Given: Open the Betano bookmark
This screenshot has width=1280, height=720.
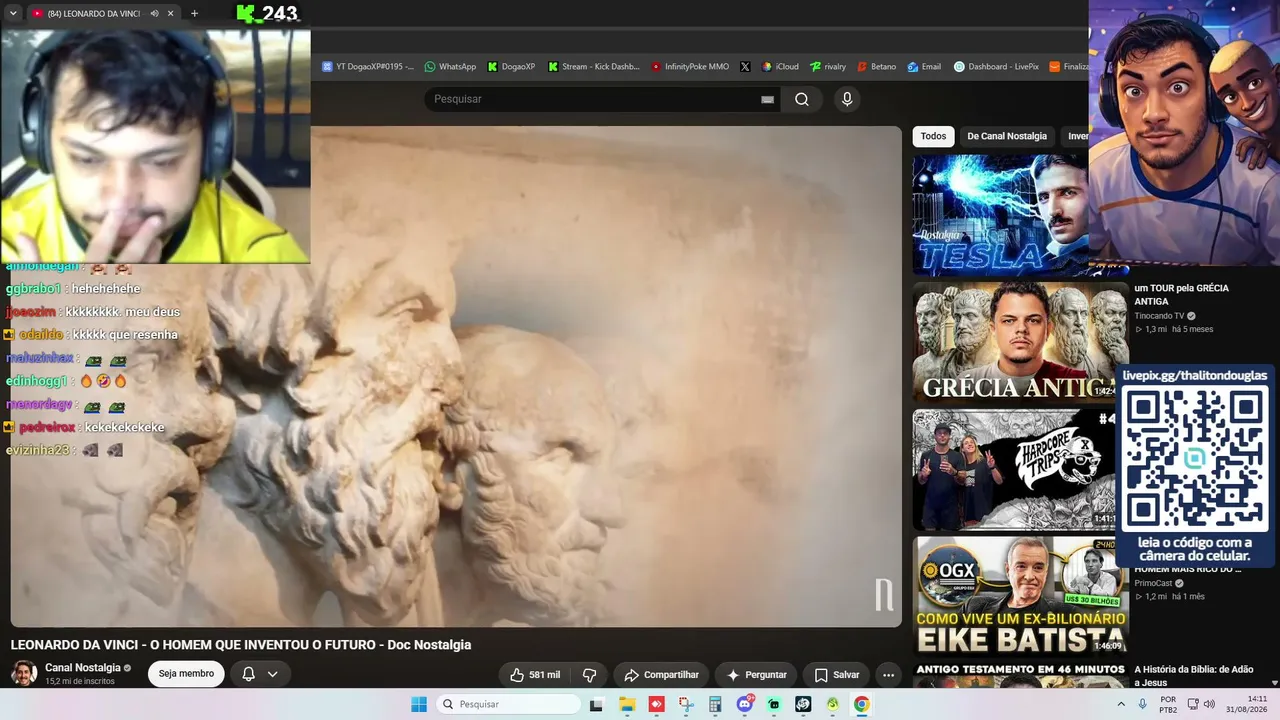Looking at the screenshot, I should 876,67.
